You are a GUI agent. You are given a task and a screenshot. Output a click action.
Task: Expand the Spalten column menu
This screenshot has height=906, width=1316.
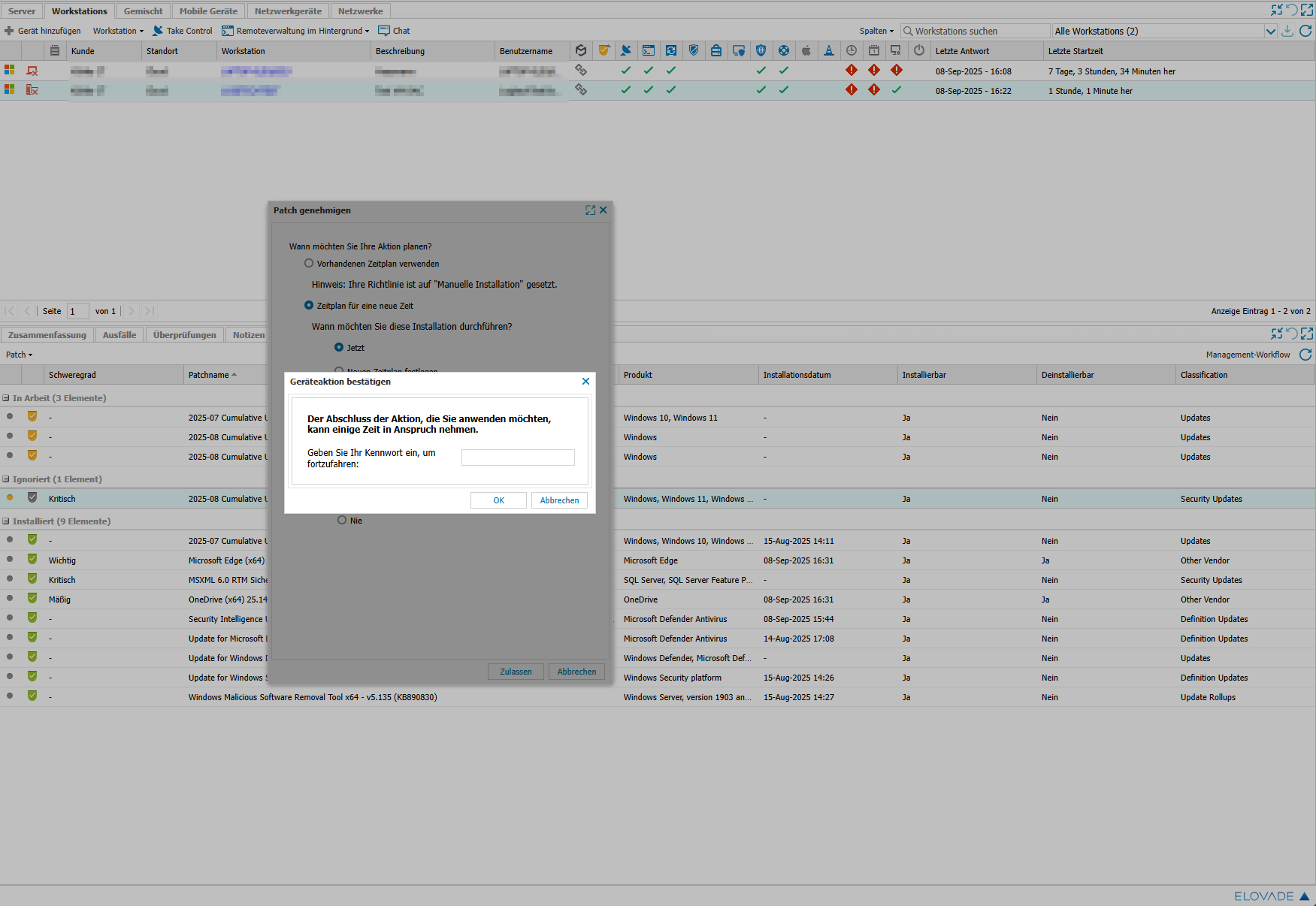(x=876, y=31)
